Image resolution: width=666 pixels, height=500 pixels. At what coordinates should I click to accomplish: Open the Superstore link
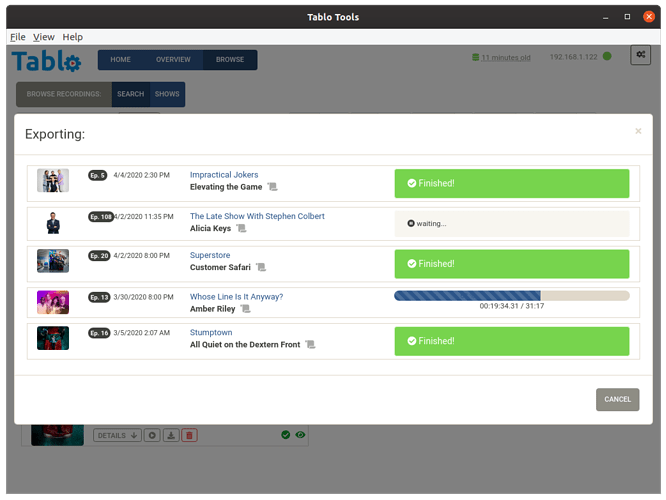pos(210,255)
